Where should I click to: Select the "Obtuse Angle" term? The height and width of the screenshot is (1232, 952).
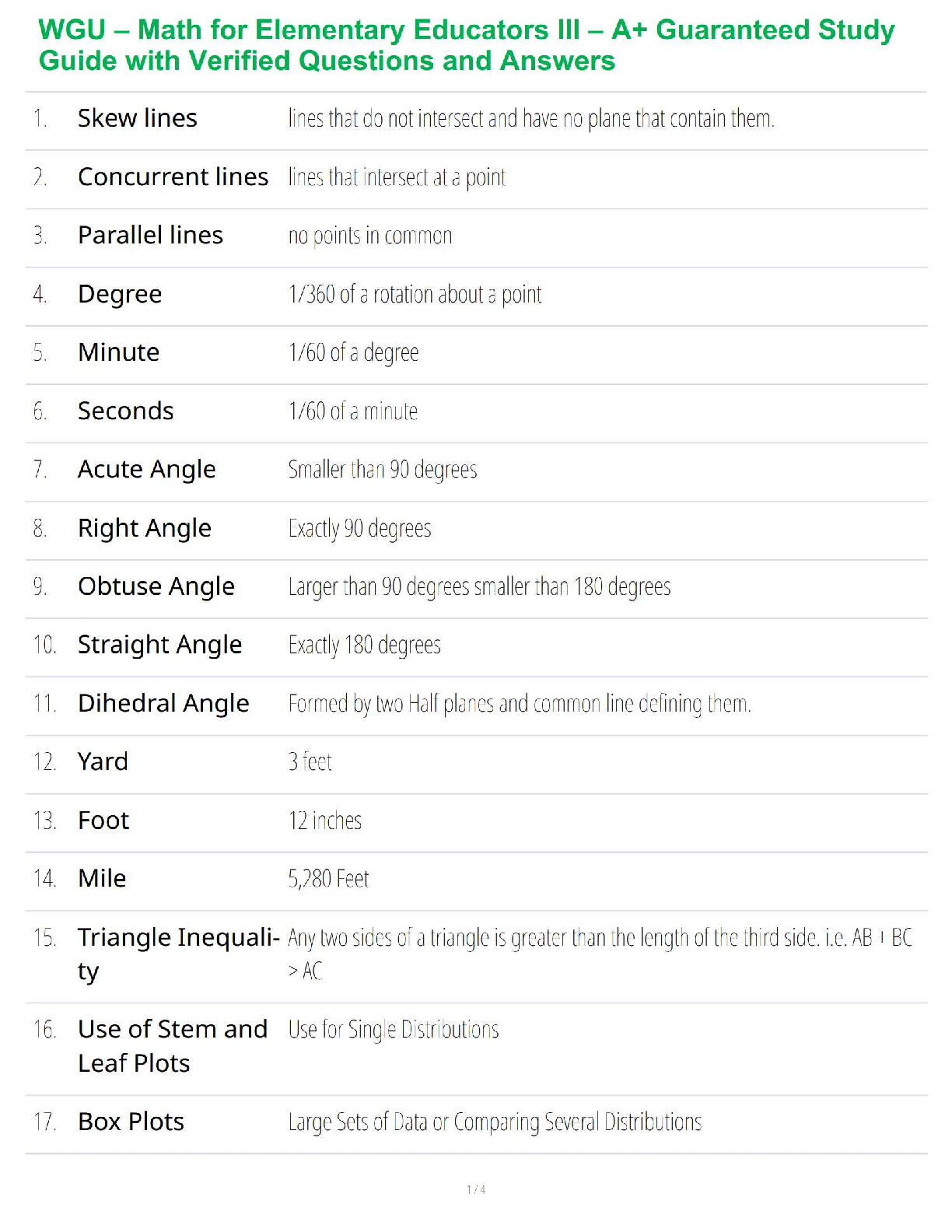pyautogui.click(x=156, y=586)
